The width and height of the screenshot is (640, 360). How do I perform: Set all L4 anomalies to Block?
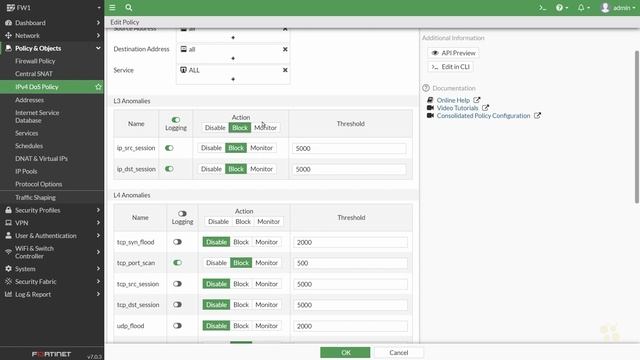coord(243,222)
